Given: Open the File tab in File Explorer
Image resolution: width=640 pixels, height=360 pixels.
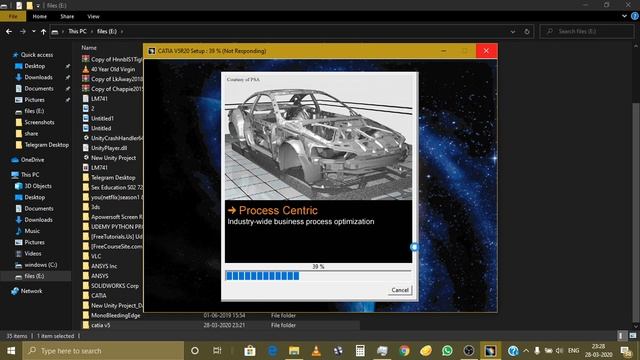Looking at the screenshot, I should click(13, 16).
